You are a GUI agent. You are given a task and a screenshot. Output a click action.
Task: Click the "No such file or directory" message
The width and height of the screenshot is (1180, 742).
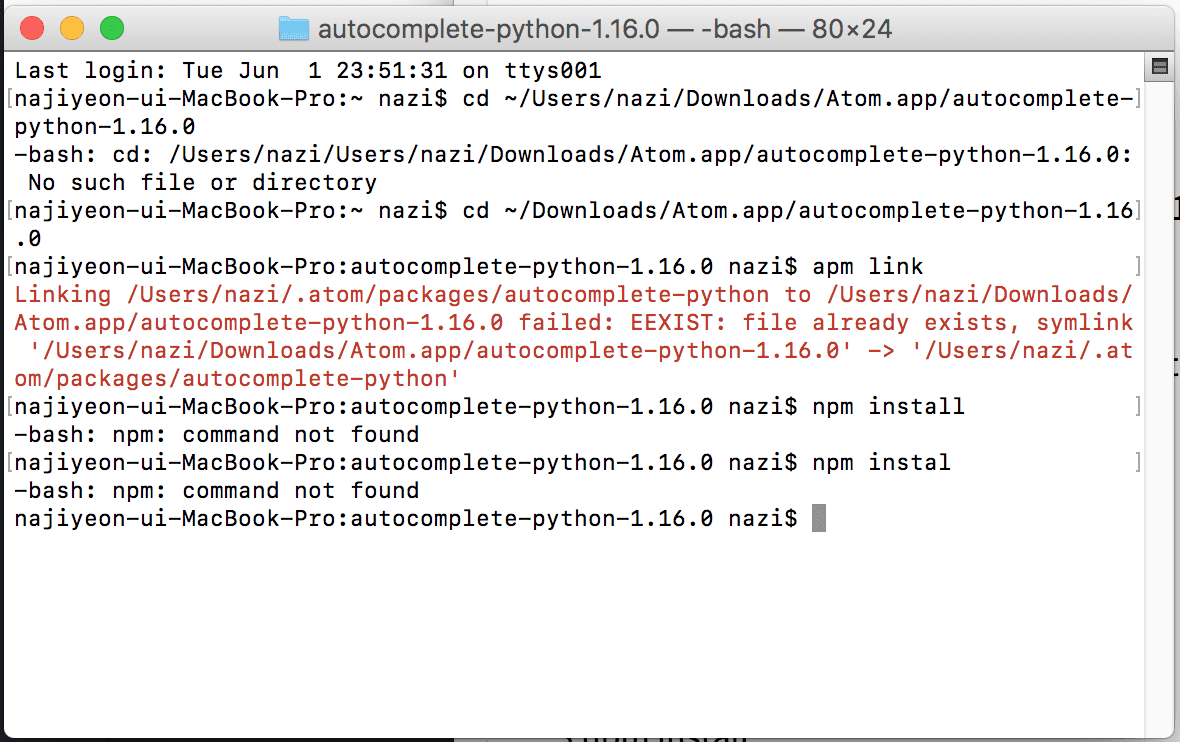tap(202, 183)
